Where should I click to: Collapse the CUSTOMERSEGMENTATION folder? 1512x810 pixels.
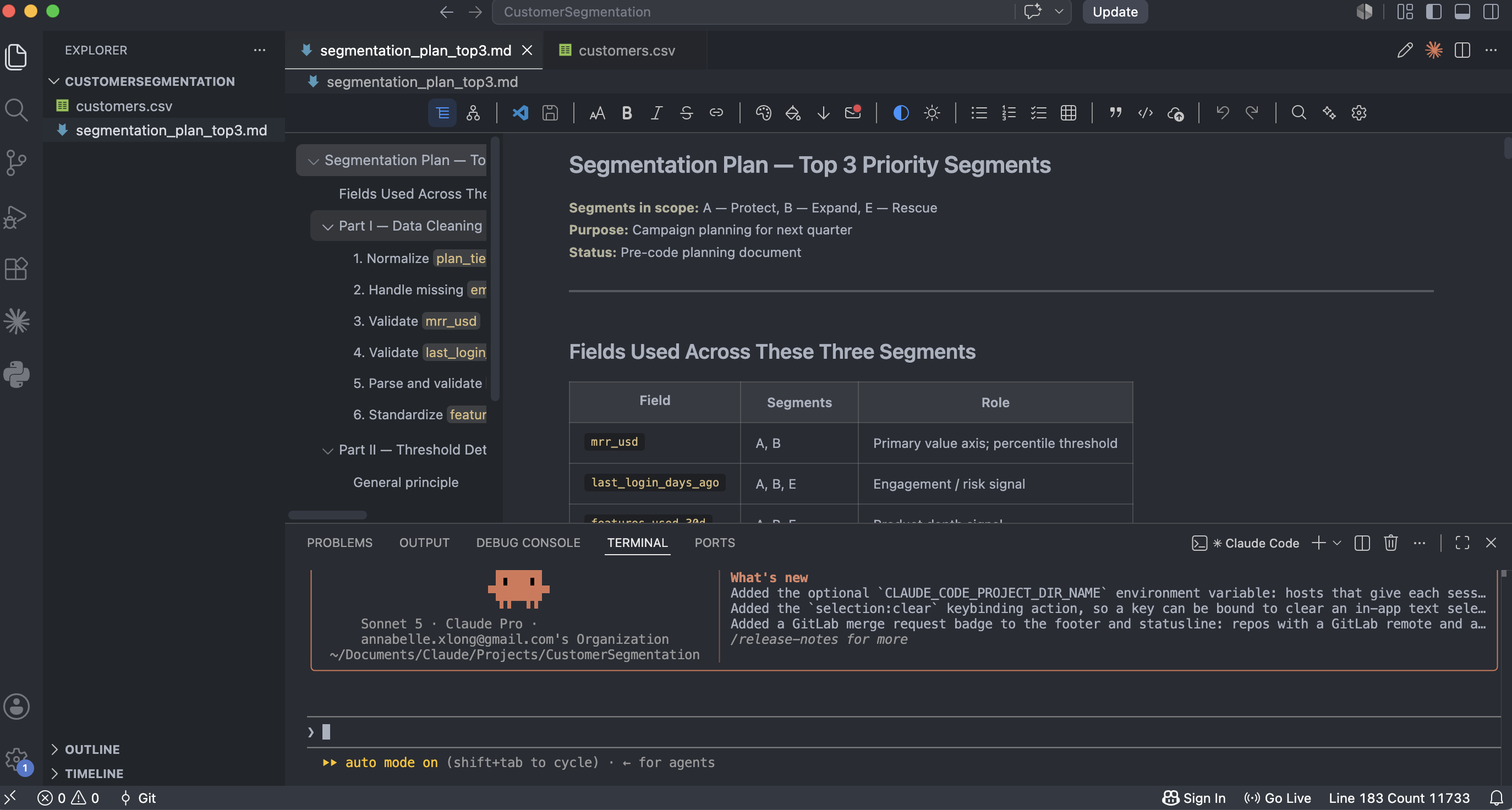tap(53, 81)
